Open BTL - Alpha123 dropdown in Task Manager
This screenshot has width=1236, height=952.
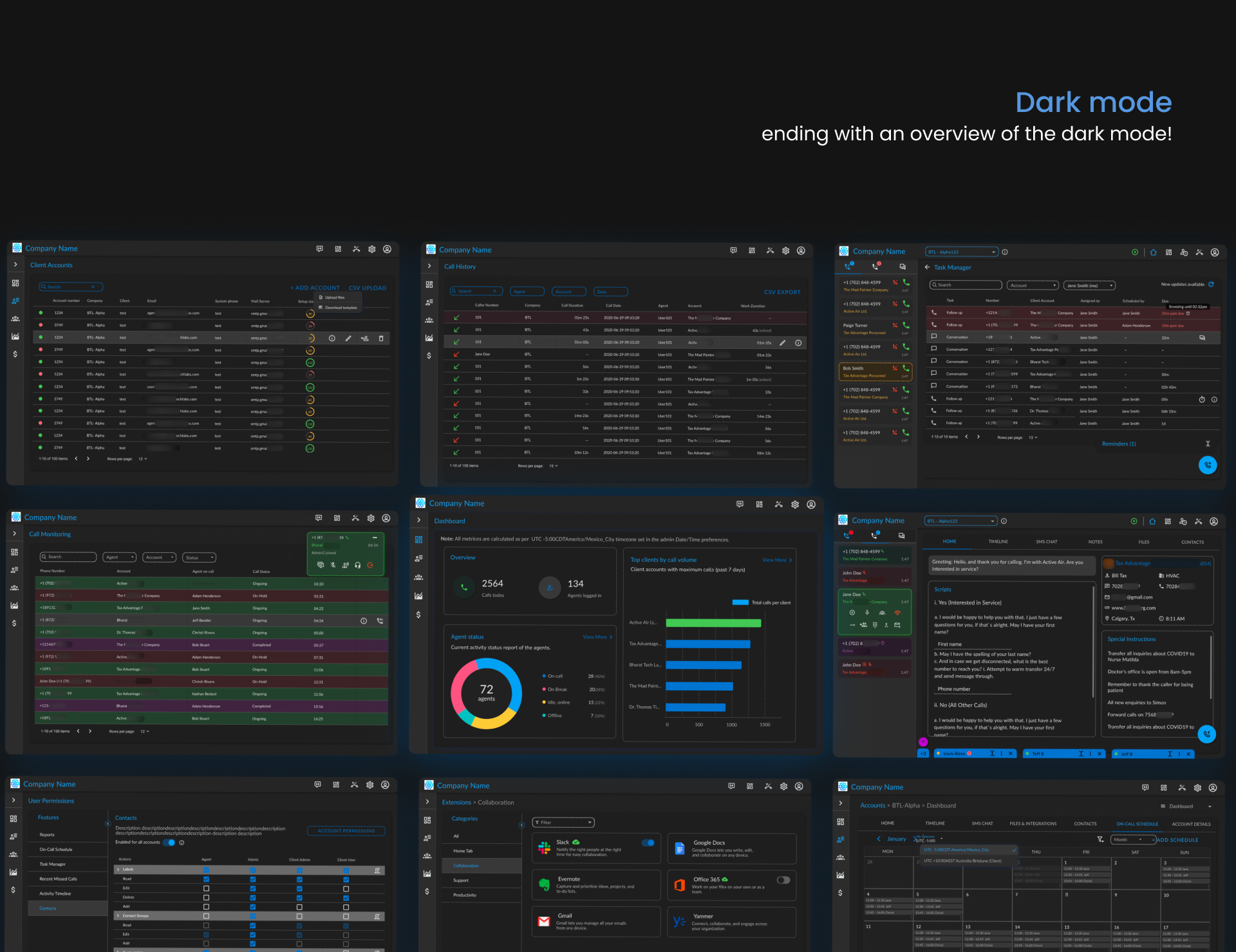coord(961,252)
